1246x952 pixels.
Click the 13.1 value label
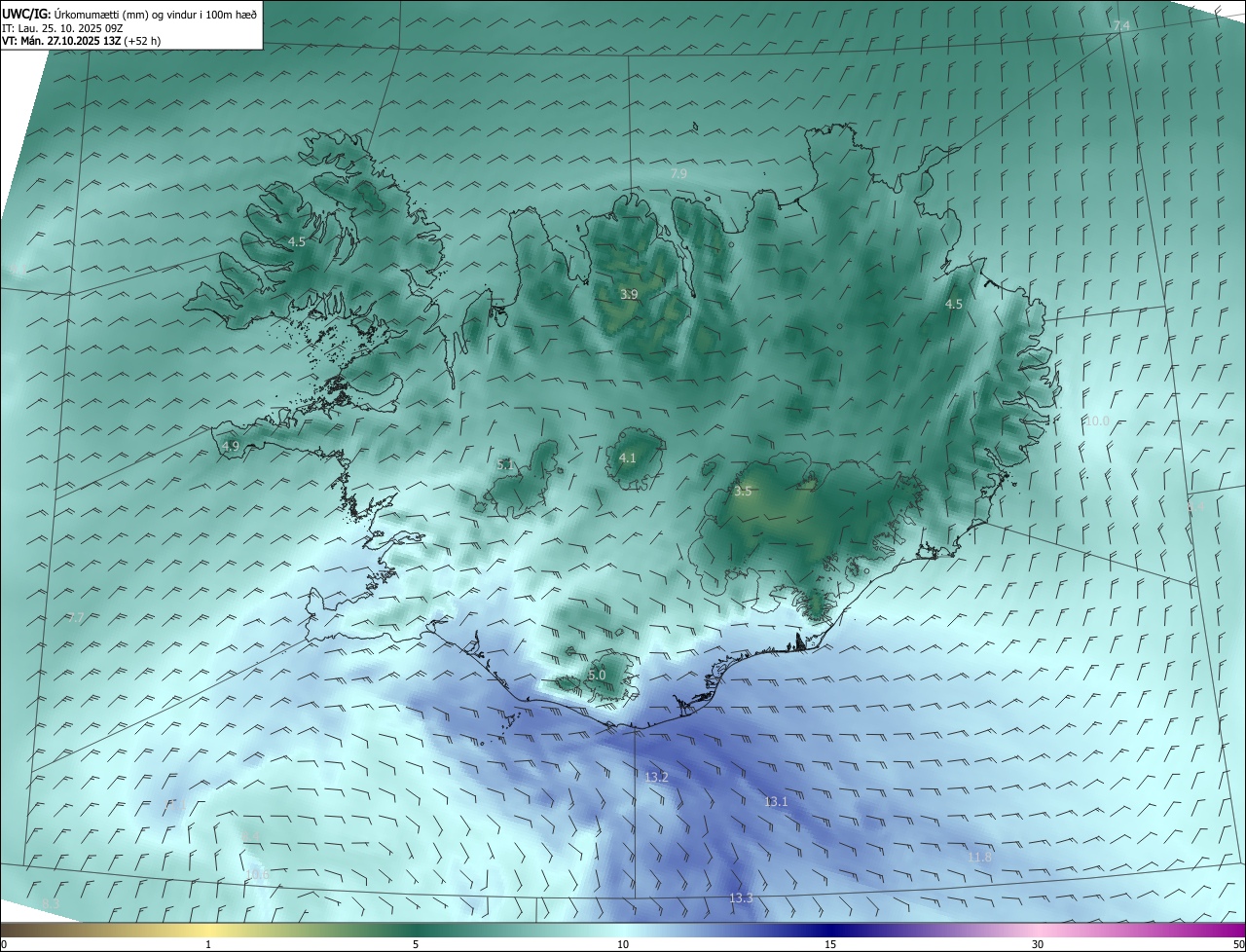(775, 801)
